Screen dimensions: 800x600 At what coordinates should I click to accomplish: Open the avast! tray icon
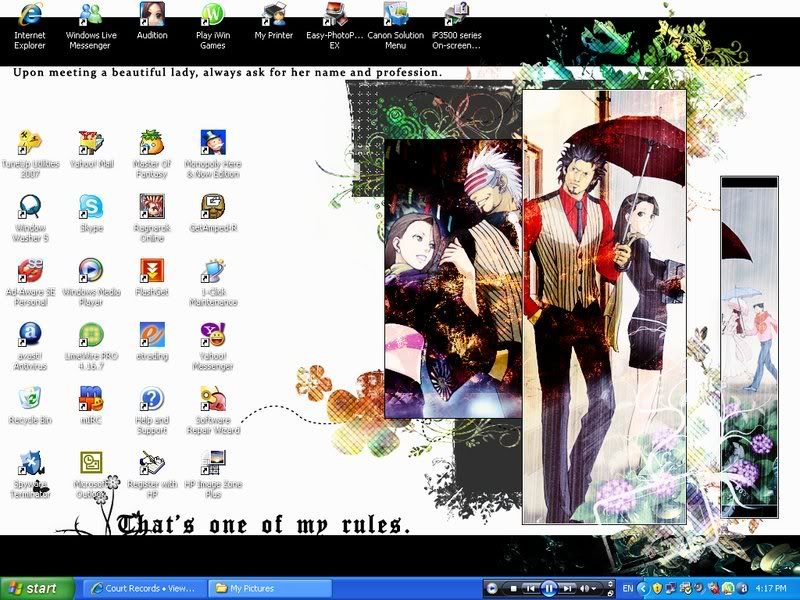coord(742,588)
